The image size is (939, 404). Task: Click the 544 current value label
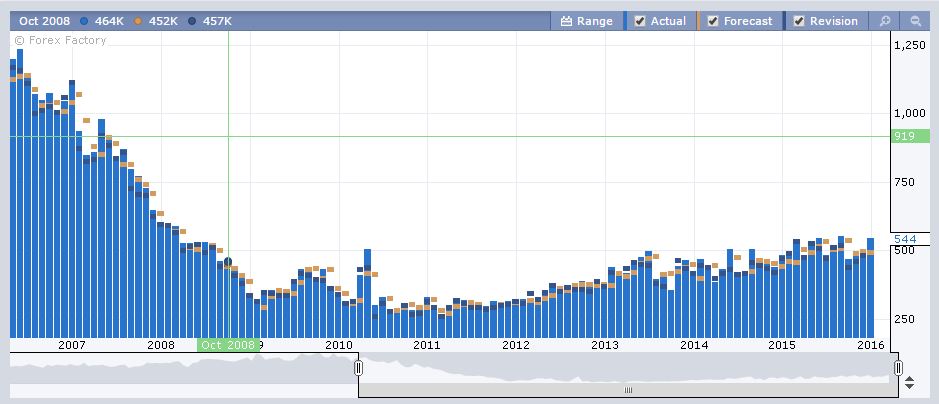(x=905, y=239)
